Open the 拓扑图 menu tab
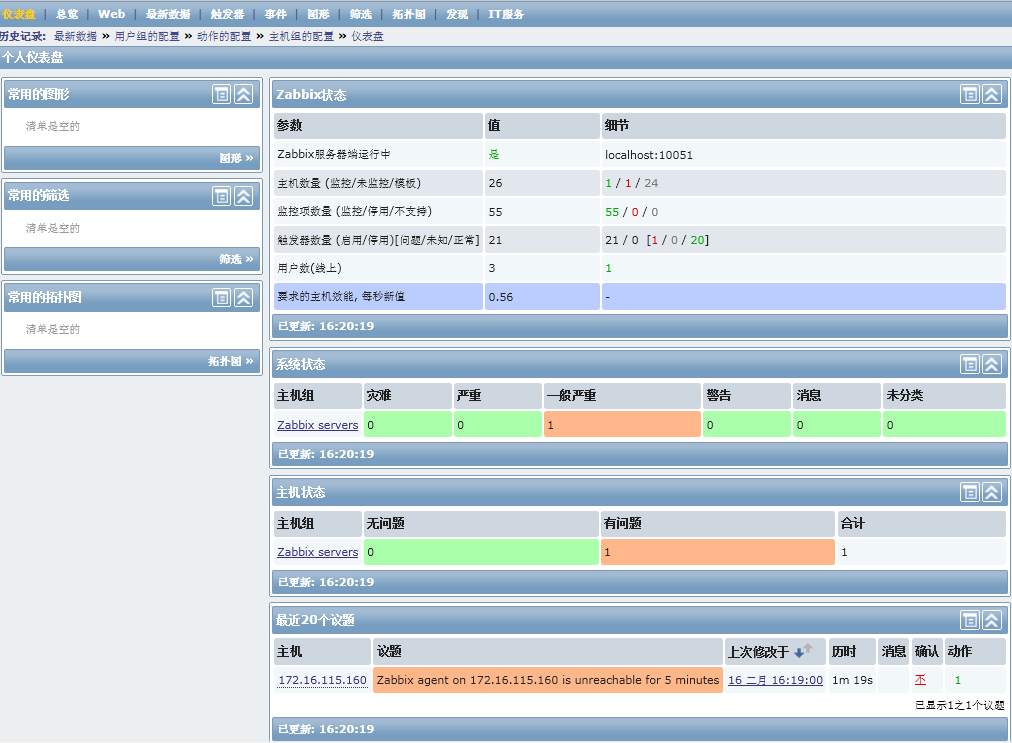 pyautogui.click(x=409, y=14)
